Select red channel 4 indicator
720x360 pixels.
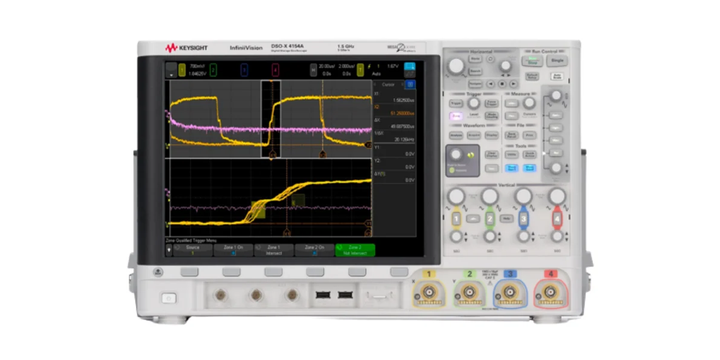pos(275,70)
